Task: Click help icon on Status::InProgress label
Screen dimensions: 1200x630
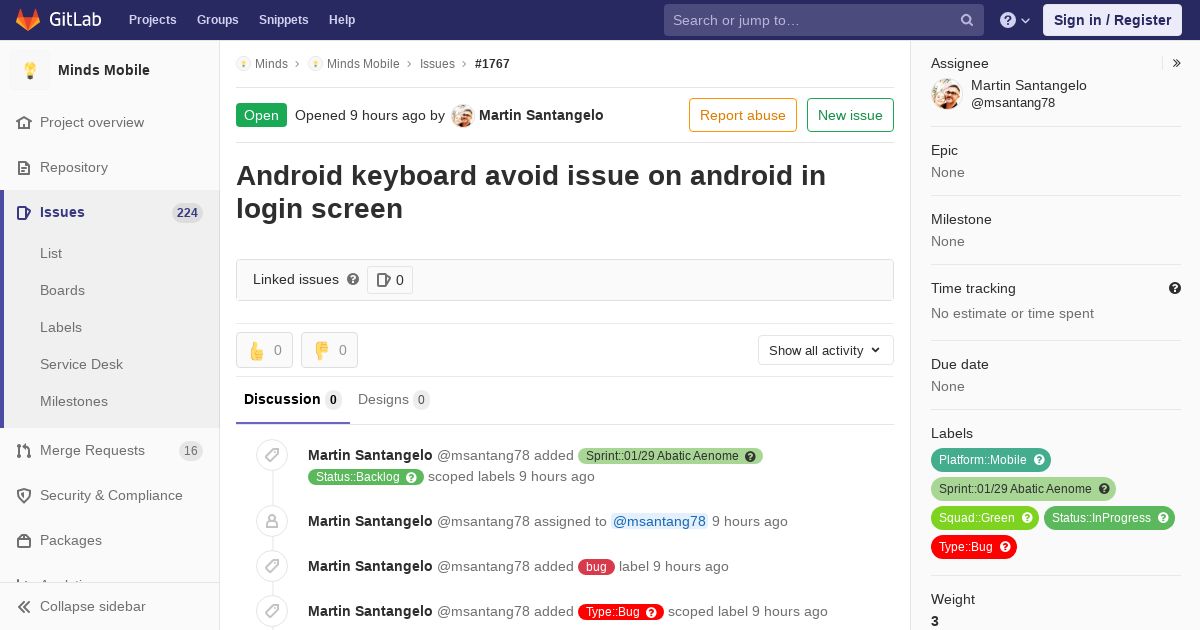Action: [1162, 518]
